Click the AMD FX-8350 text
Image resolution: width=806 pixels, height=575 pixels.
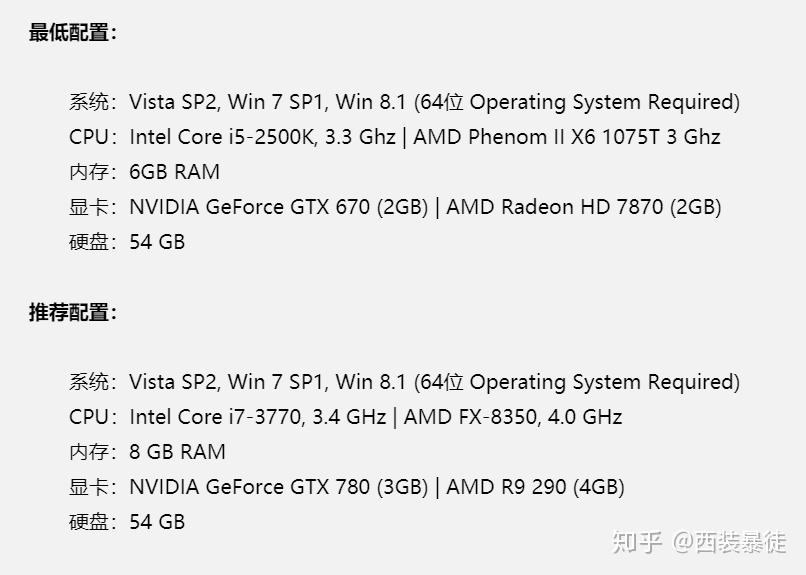tap(482, 417)
